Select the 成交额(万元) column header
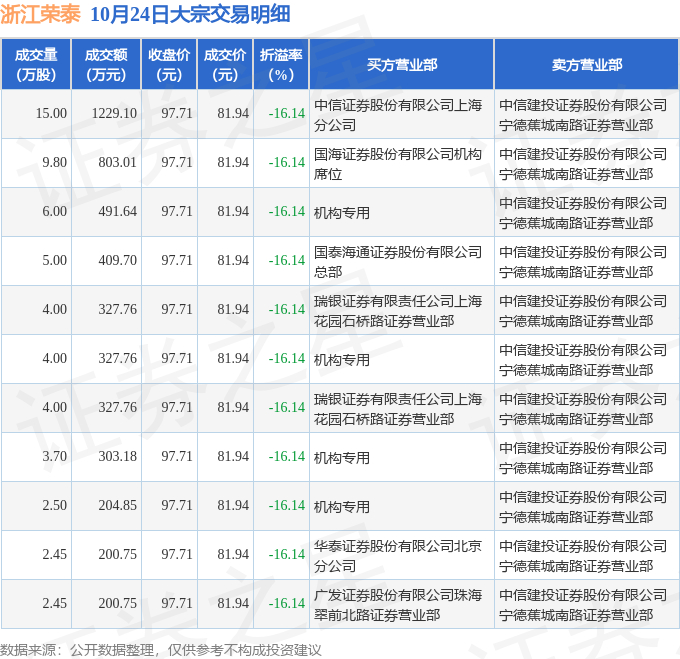The height and width of the screenshot is (659, 680). (106, 65)
